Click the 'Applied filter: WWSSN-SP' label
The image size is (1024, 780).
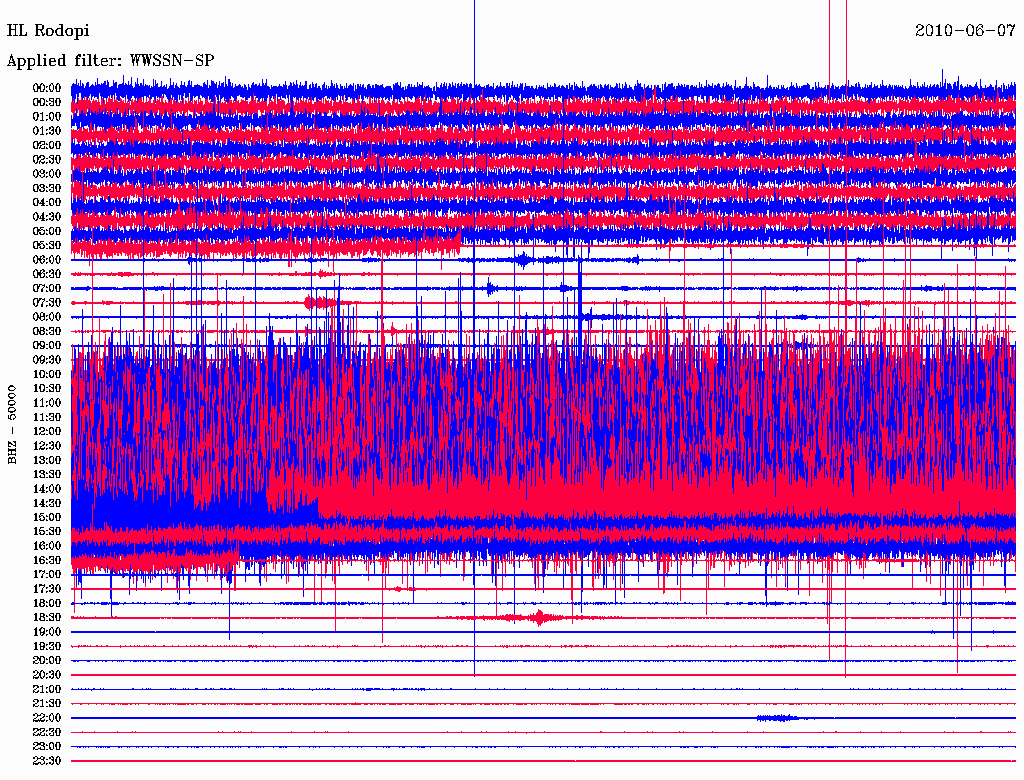pos(110,61)
